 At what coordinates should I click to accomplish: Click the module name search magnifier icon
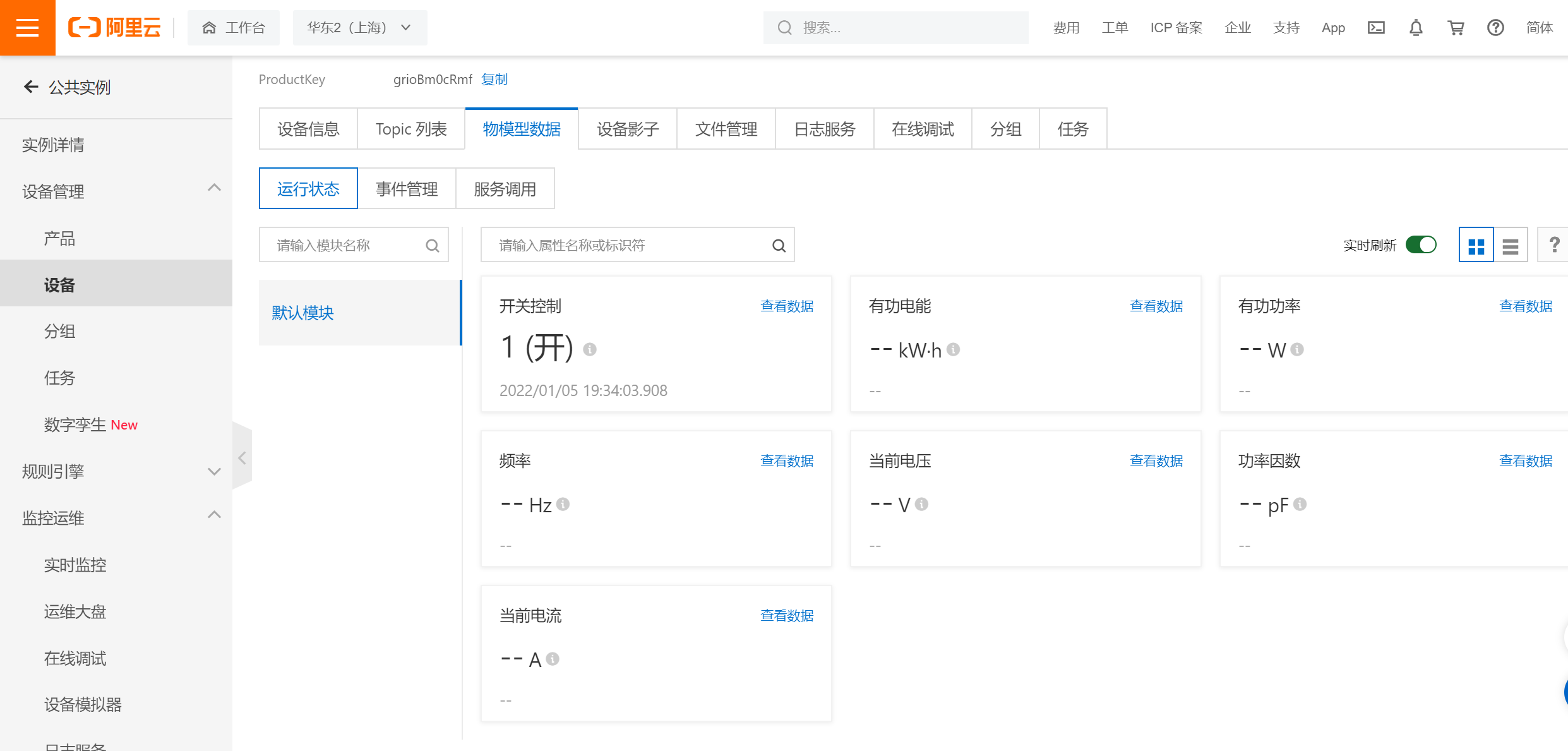click(x=432, y=245)
